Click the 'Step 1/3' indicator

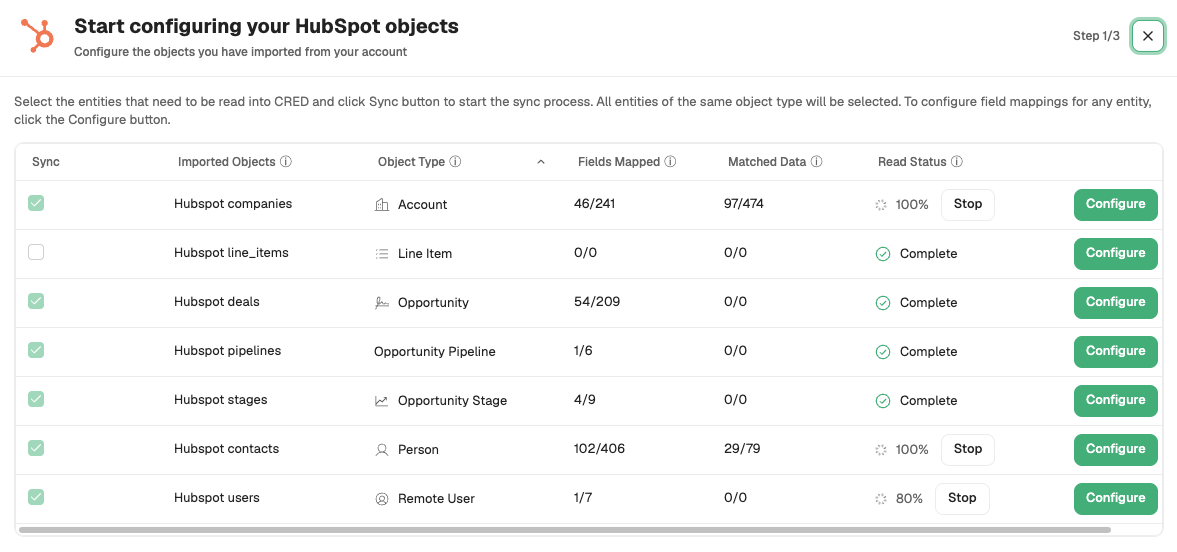pos(1096,36)
